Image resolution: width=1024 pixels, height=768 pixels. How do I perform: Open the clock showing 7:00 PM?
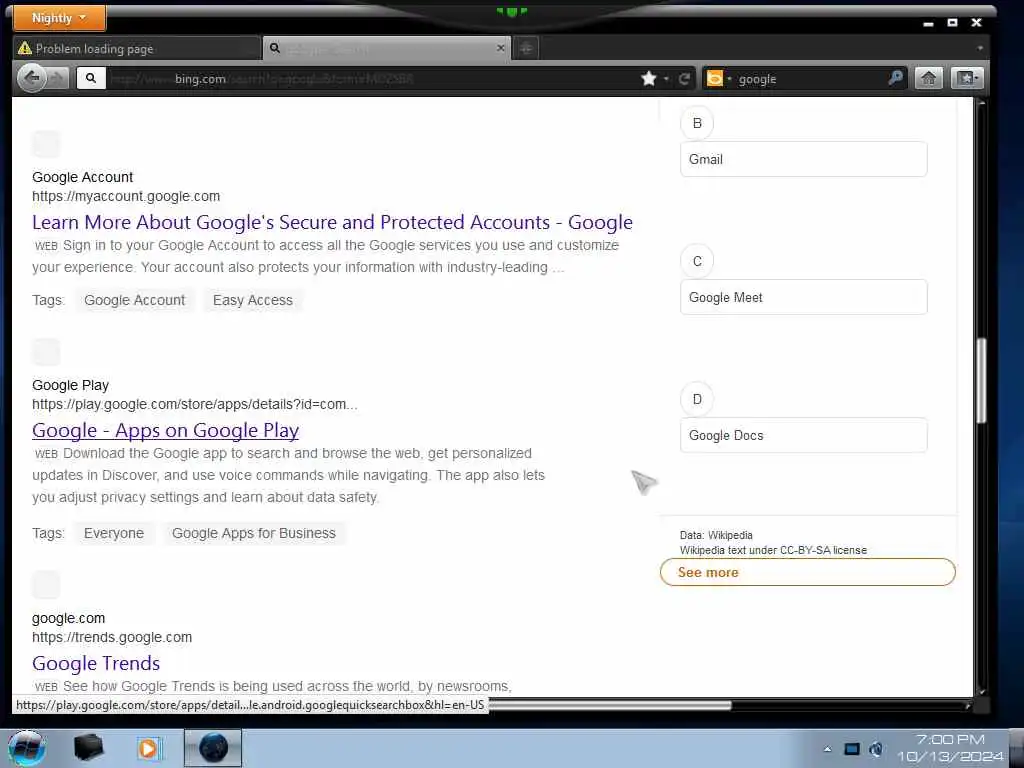(x=950, y=748)
